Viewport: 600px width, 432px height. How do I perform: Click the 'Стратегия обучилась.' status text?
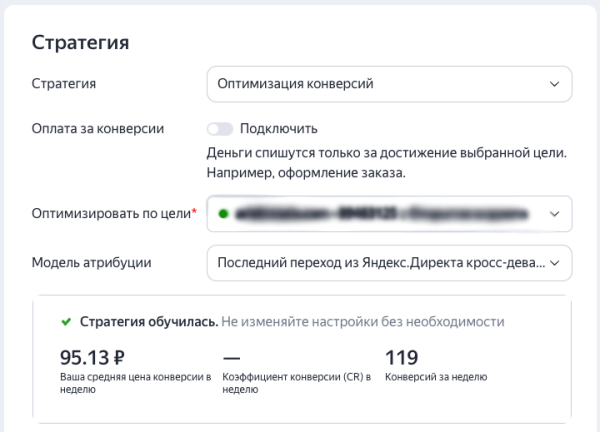149,322
